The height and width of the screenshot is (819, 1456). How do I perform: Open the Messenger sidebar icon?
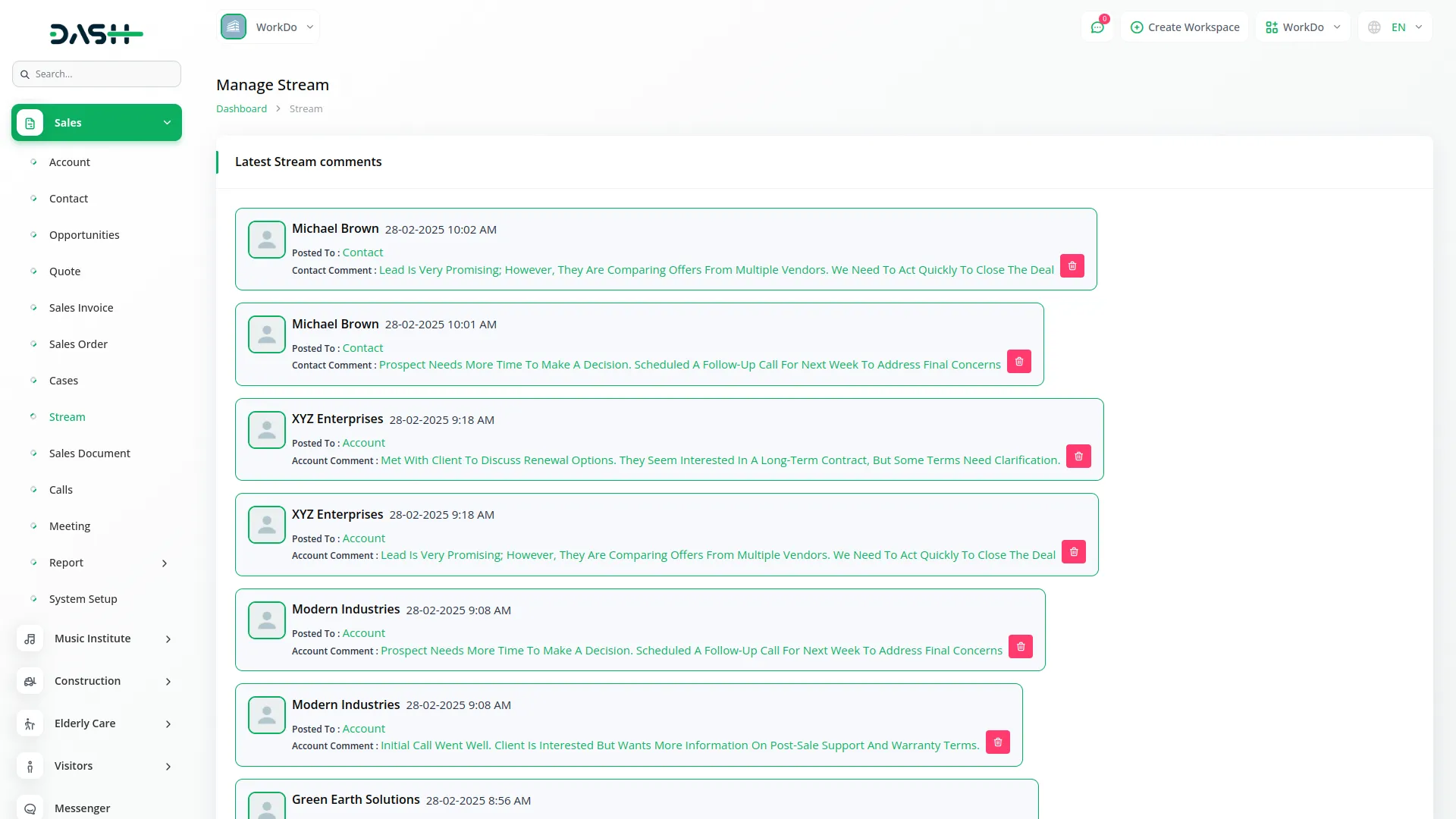point(30,808)
